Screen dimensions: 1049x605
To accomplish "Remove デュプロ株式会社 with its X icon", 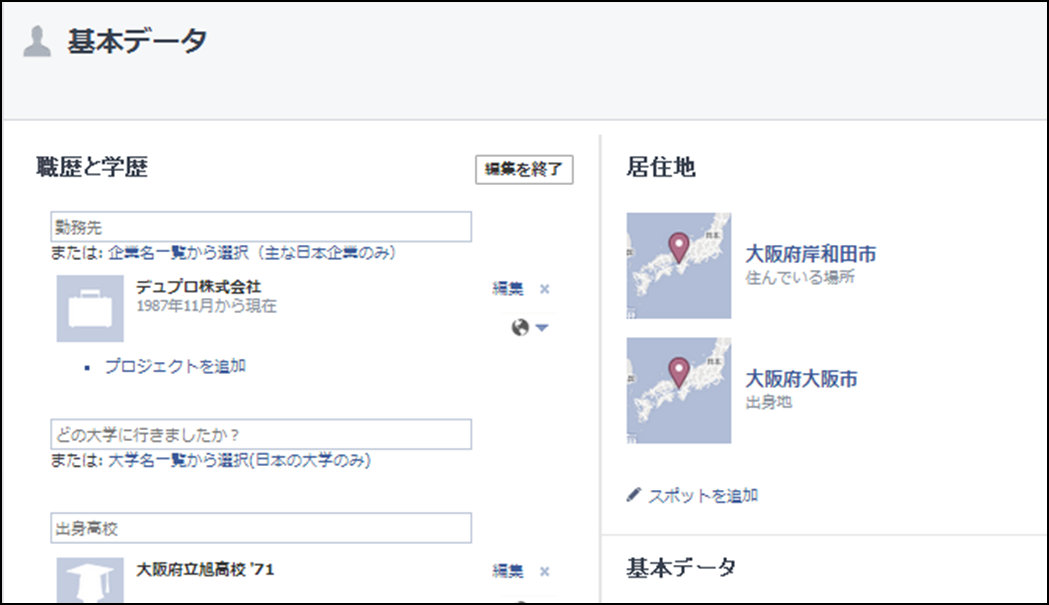I will [x=545, y=289].
